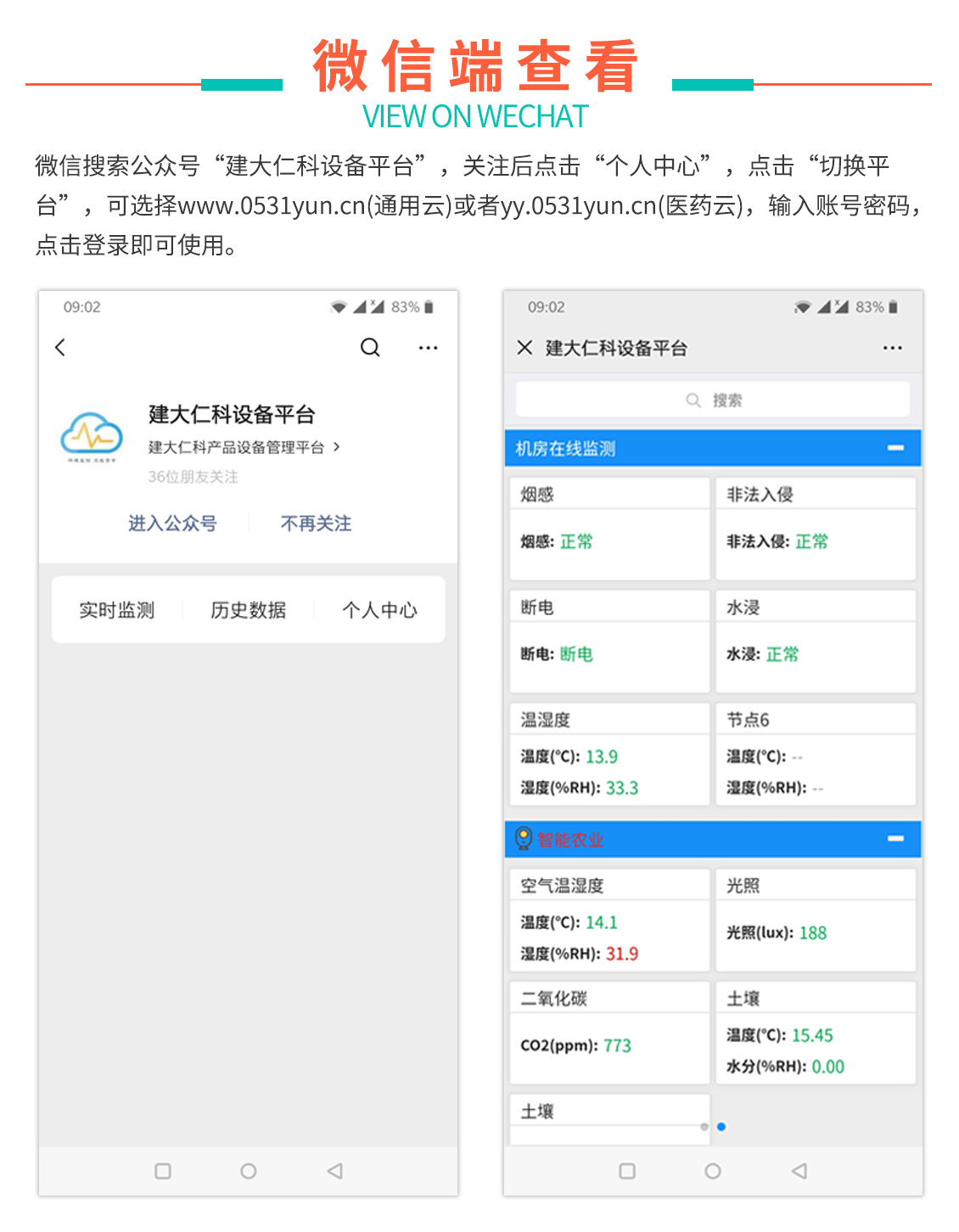Tap the blue dot beside the bottom 土壤 card

point(721,1127)
